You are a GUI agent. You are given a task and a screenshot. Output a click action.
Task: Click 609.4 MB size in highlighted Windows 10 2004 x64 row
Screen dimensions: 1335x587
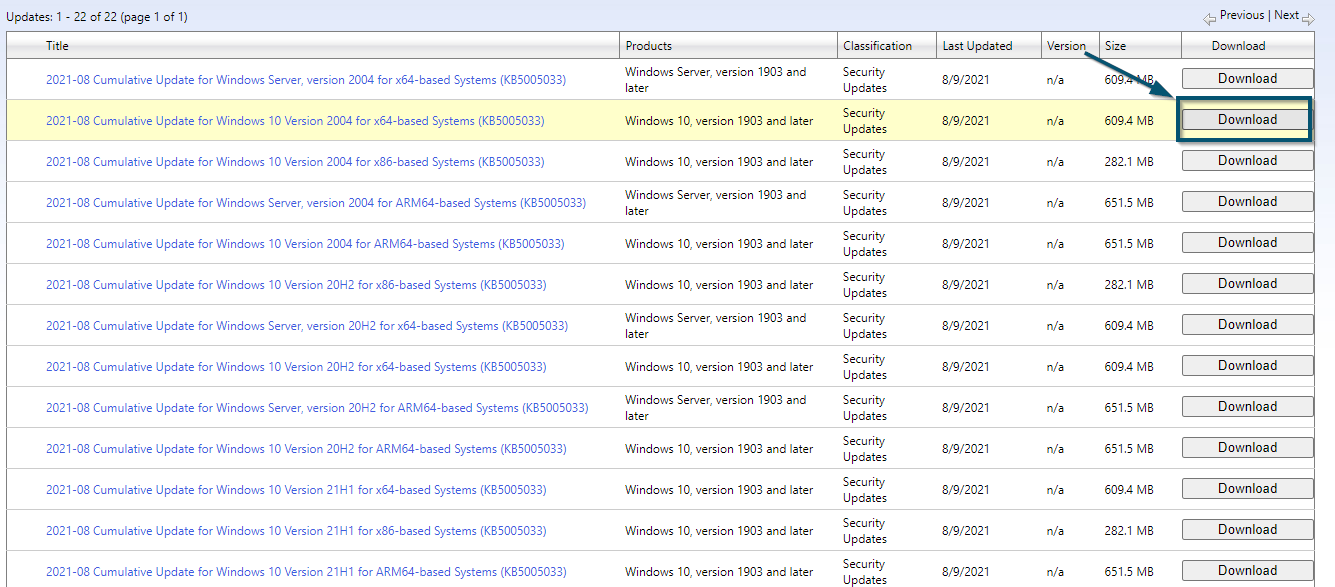click(1129, 121)
